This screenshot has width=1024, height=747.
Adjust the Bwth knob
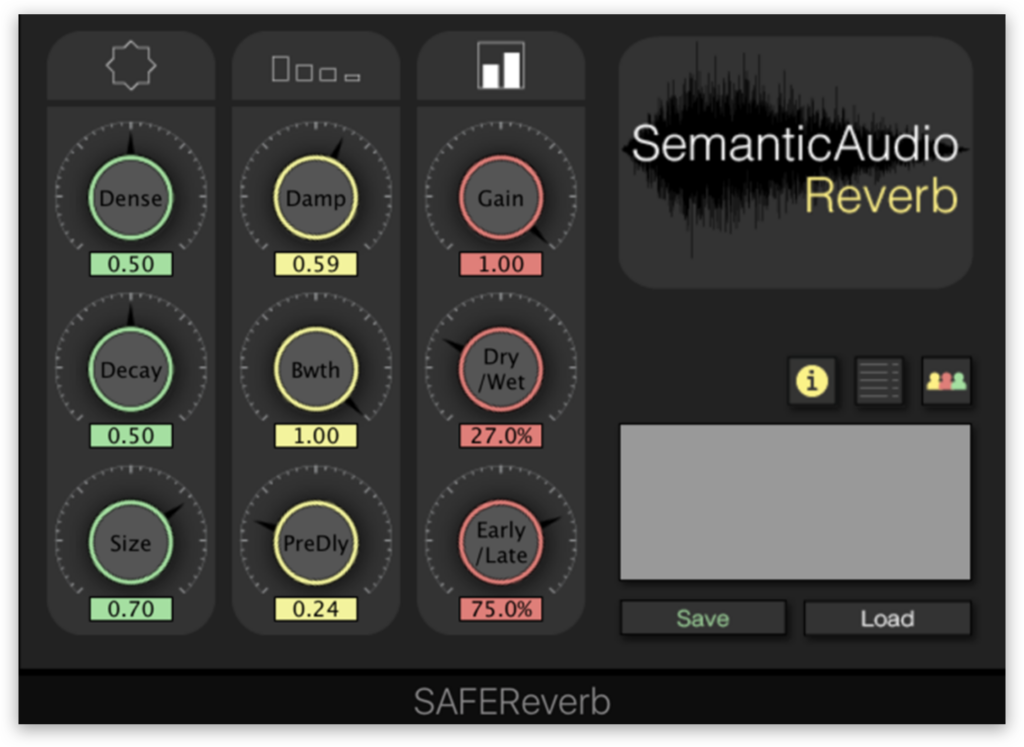(x=315, y=370)
